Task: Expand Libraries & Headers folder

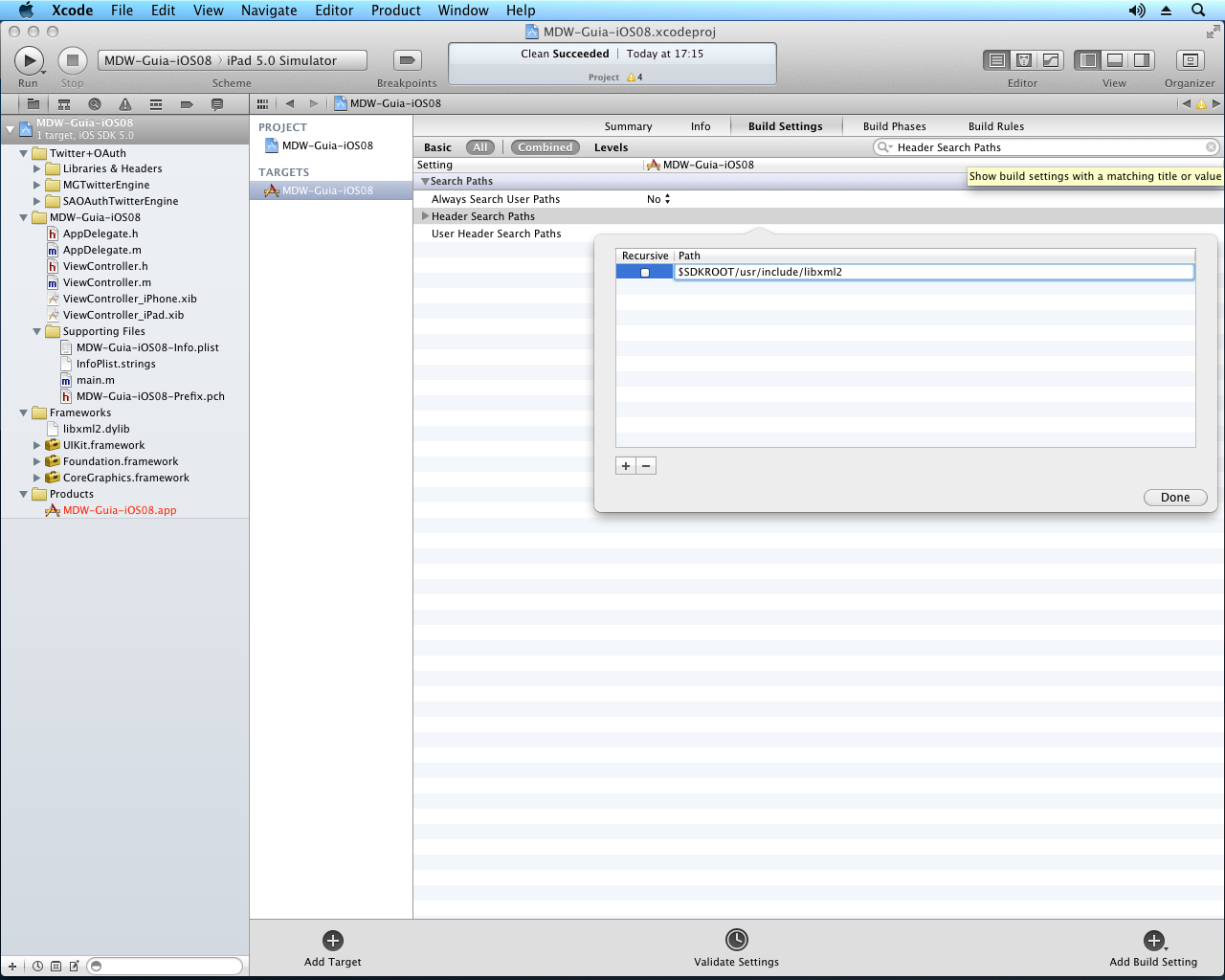Action: pyautogui.click(x=37, y=169)
